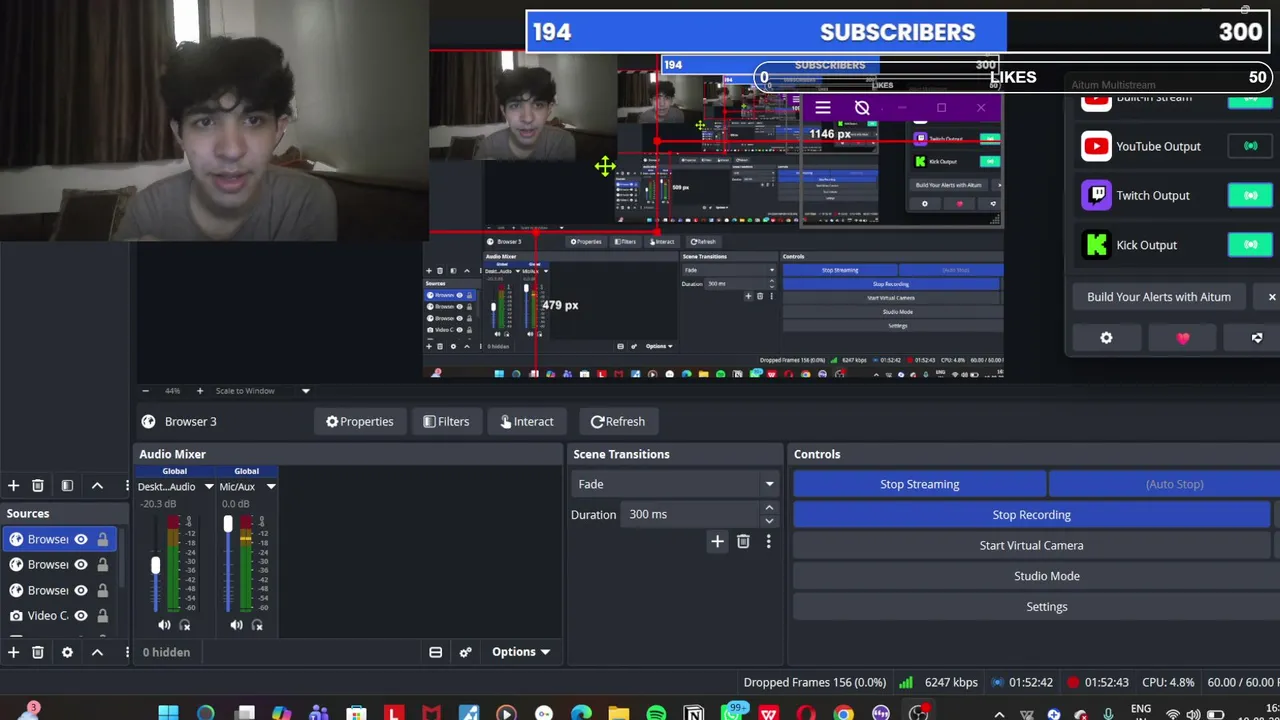This screenshot has height=720, width=1280.
Task: Lock the second Browser source
Action: (102, 565)
